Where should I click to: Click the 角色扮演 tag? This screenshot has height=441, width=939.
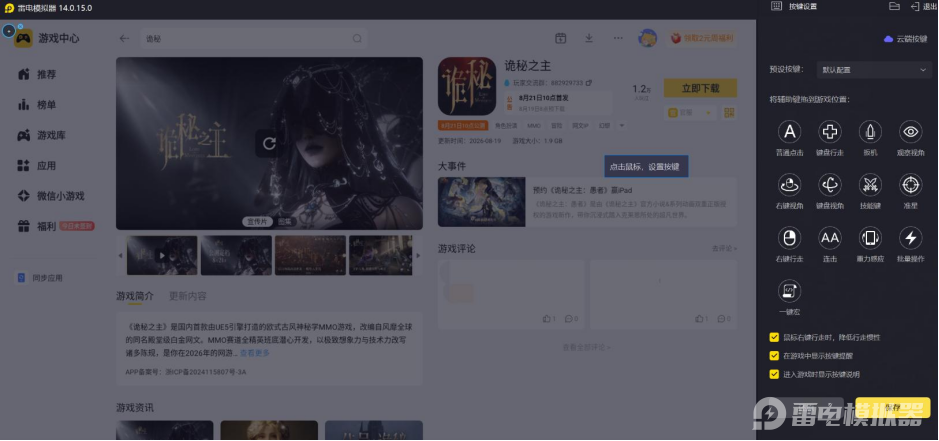coord(506,126)
